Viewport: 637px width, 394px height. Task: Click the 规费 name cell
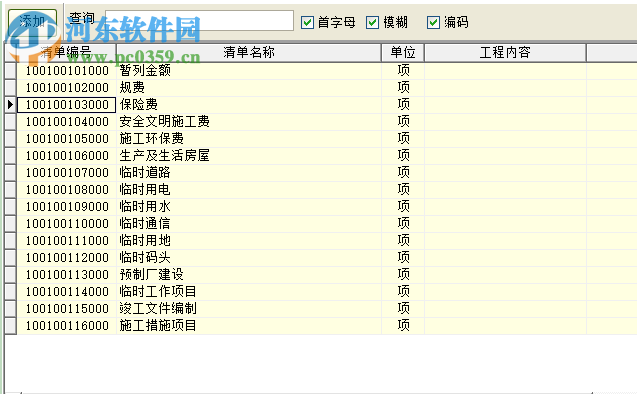tap(249, 88)
